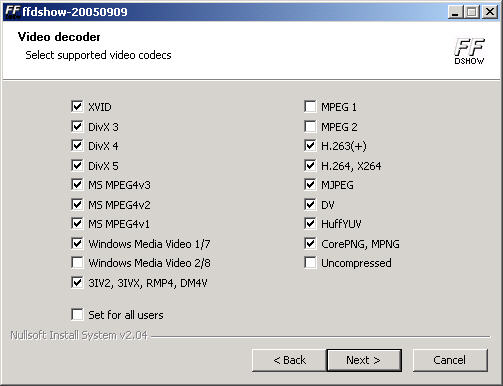Click the ffdshow title bar icon
This screenshot has width=503, height=386.
(13, 12)
